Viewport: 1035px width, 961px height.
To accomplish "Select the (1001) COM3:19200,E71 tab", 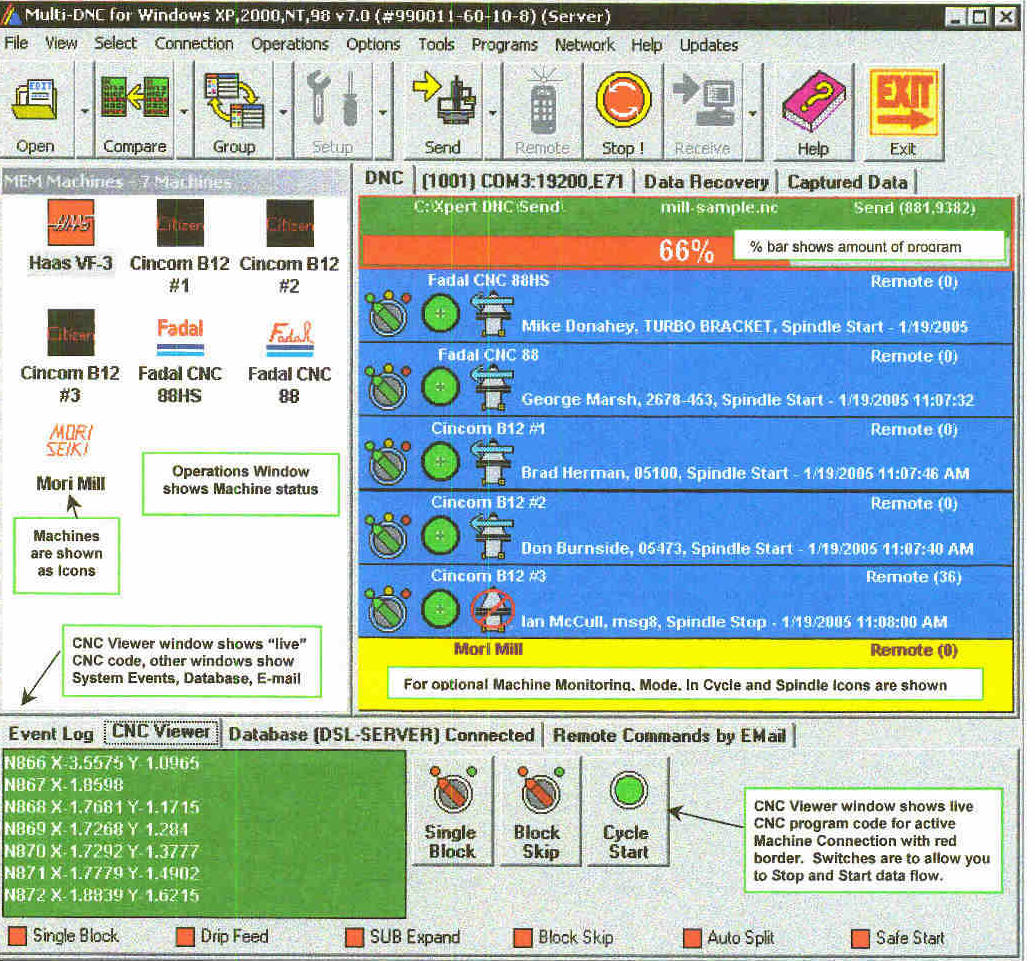I will tap(523, 182).
